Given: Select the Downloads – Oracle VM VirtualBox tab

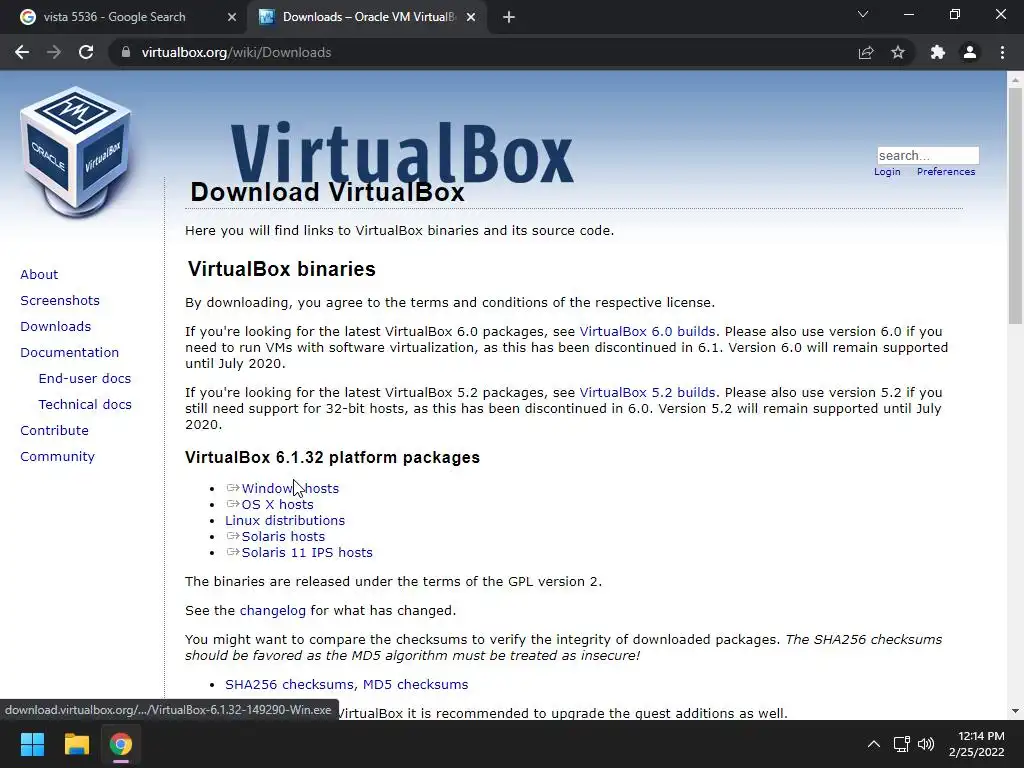Looking at the screenshot, I should (369, 17).
